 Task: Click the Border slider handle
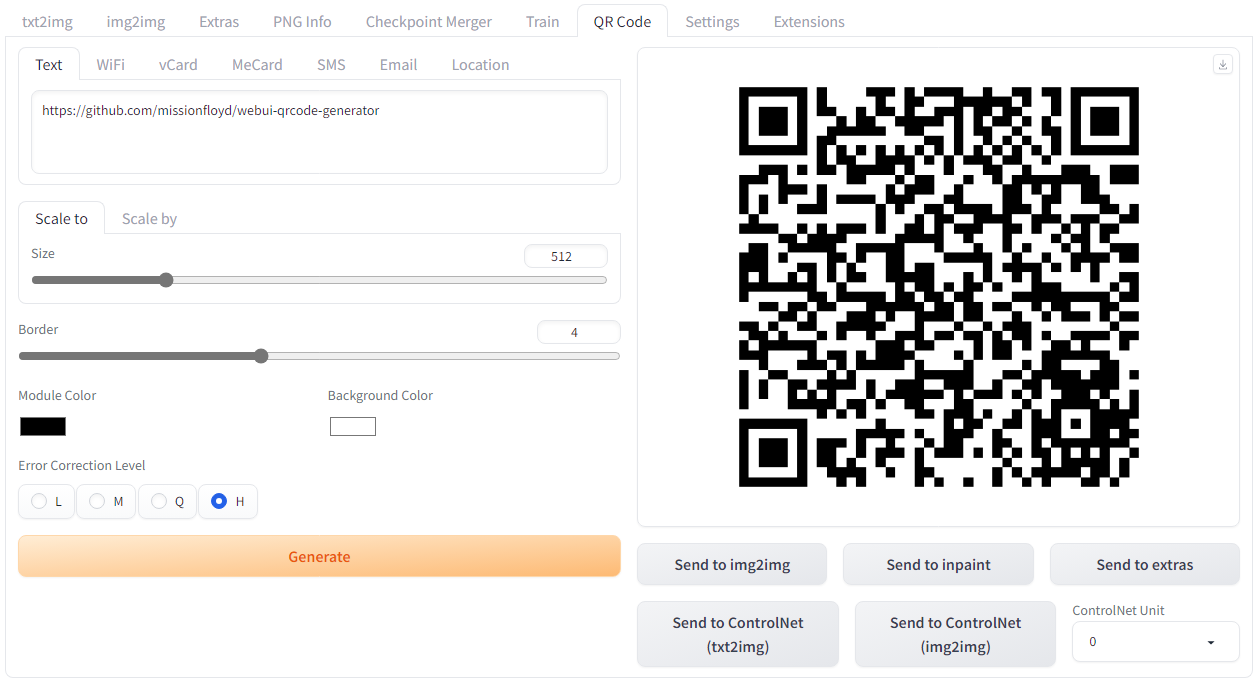261,356
